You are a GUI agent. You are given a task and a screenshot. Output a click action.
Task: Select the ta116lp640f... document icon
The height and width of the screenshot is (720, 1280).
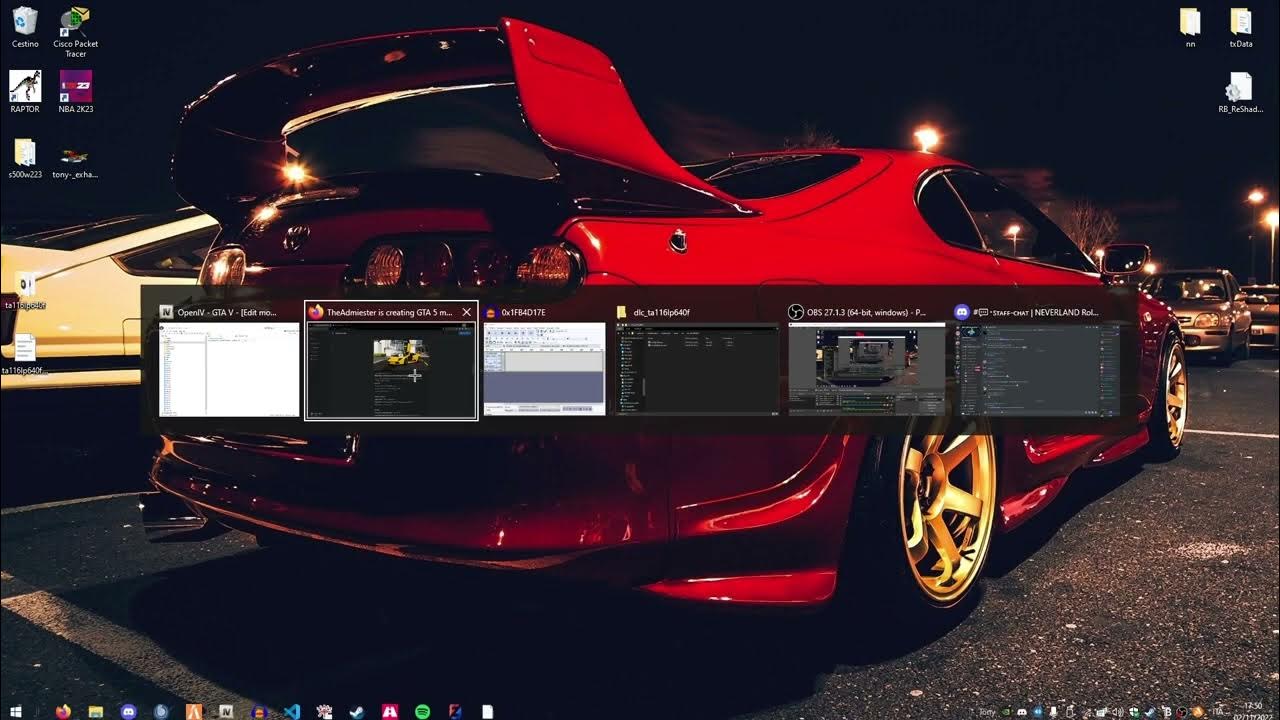pyautogui.click(x=25, y=355)
